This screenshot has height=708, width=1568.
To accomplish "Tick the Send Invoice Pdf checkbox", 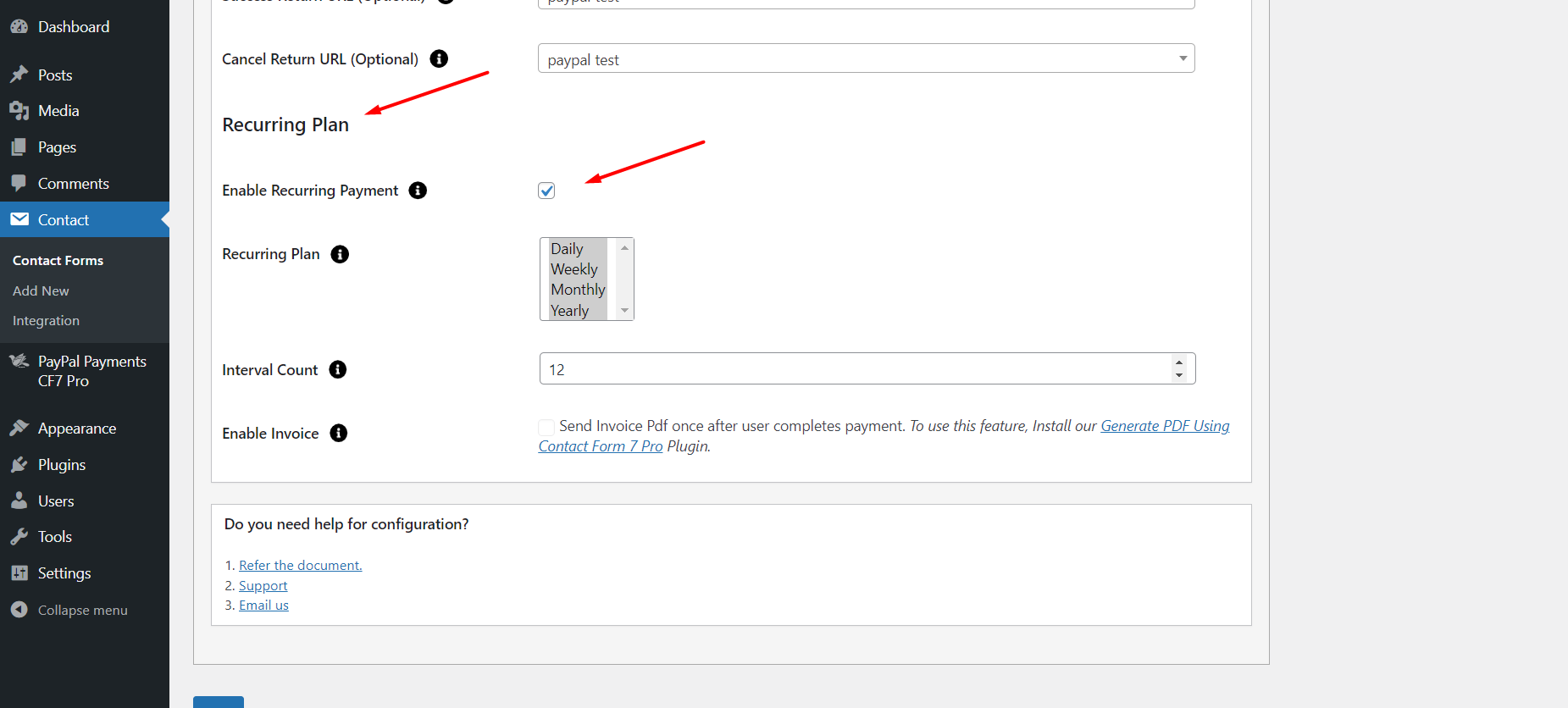I will coord(546,427).
